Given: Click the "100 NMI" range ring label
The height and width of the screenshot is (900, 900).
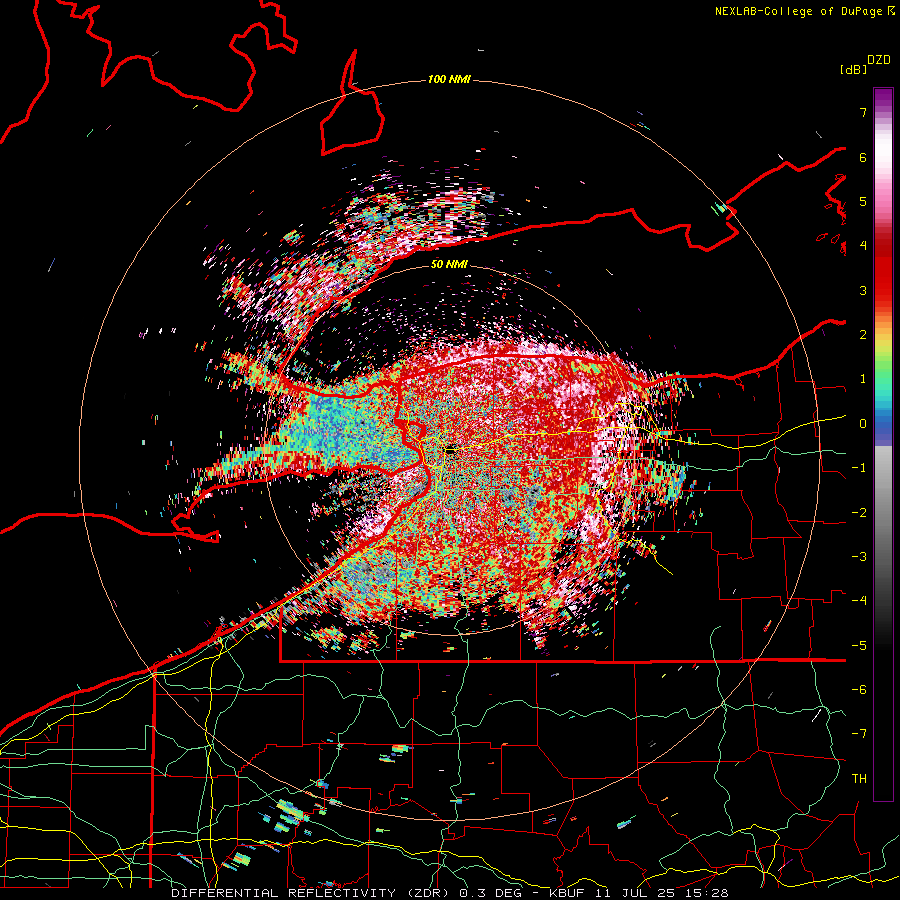Looking at the screenshot, I should tap(449, 79).
